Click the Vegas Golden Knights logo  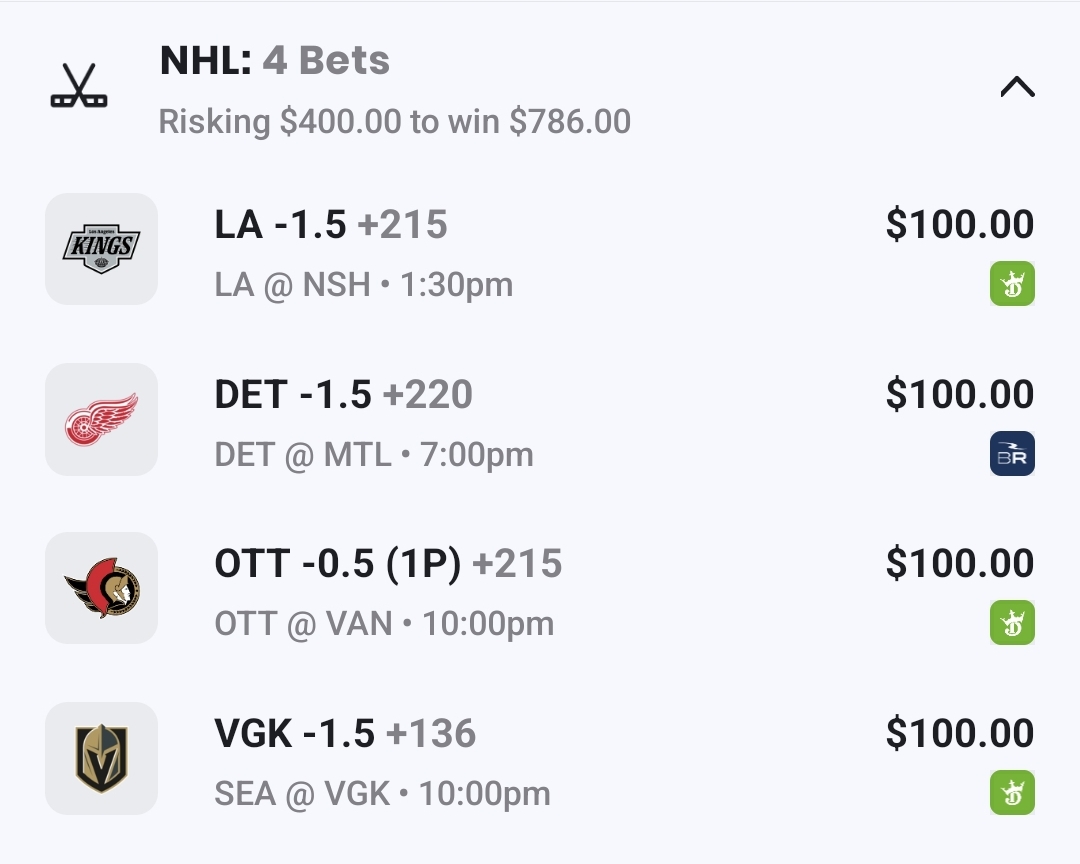pos(101,758)
